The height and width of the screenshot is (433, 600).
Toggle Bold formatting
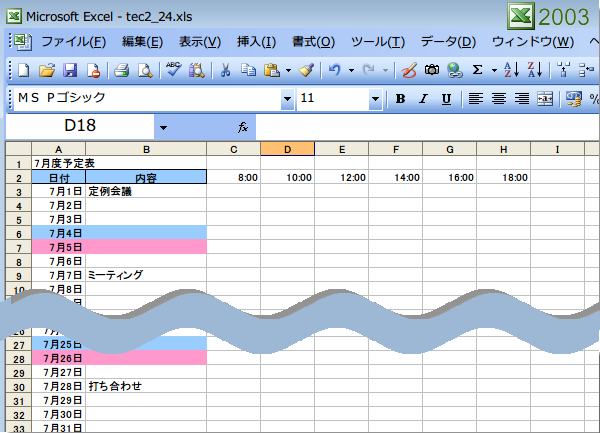tap(400, 99)
